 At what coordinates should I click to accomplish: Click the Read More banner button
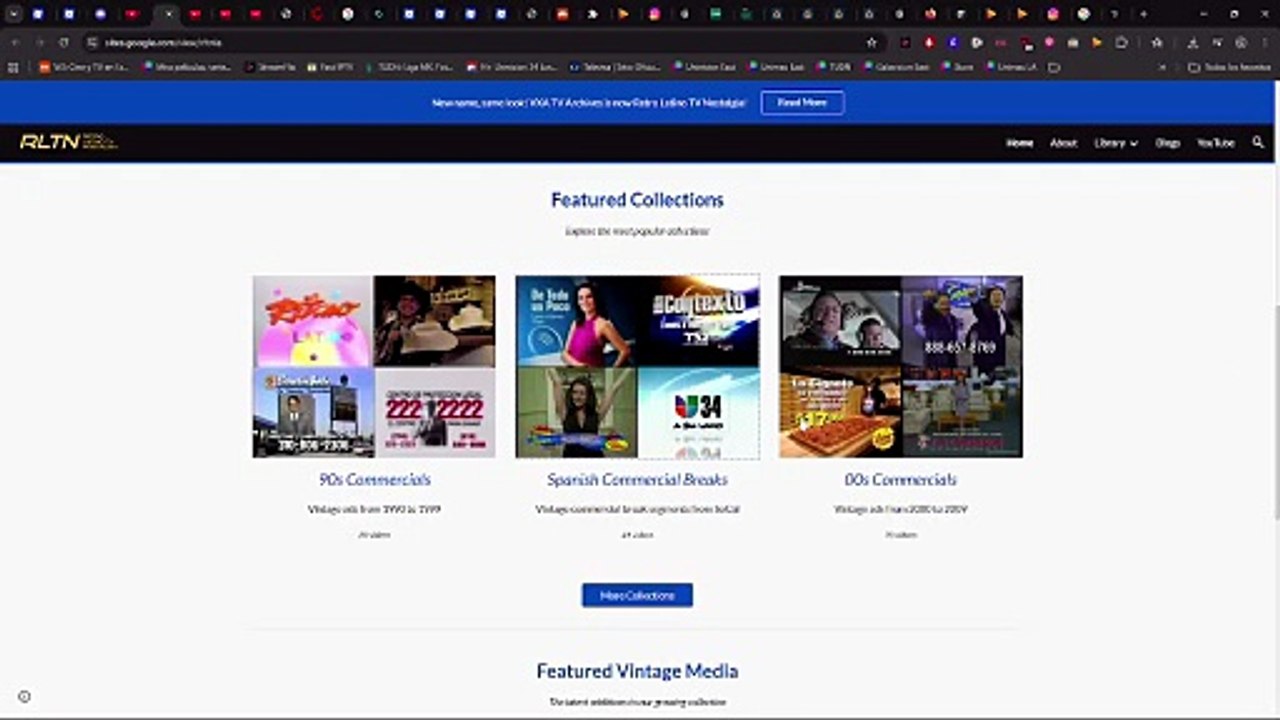pyautogui.click(x=802, y=102)
